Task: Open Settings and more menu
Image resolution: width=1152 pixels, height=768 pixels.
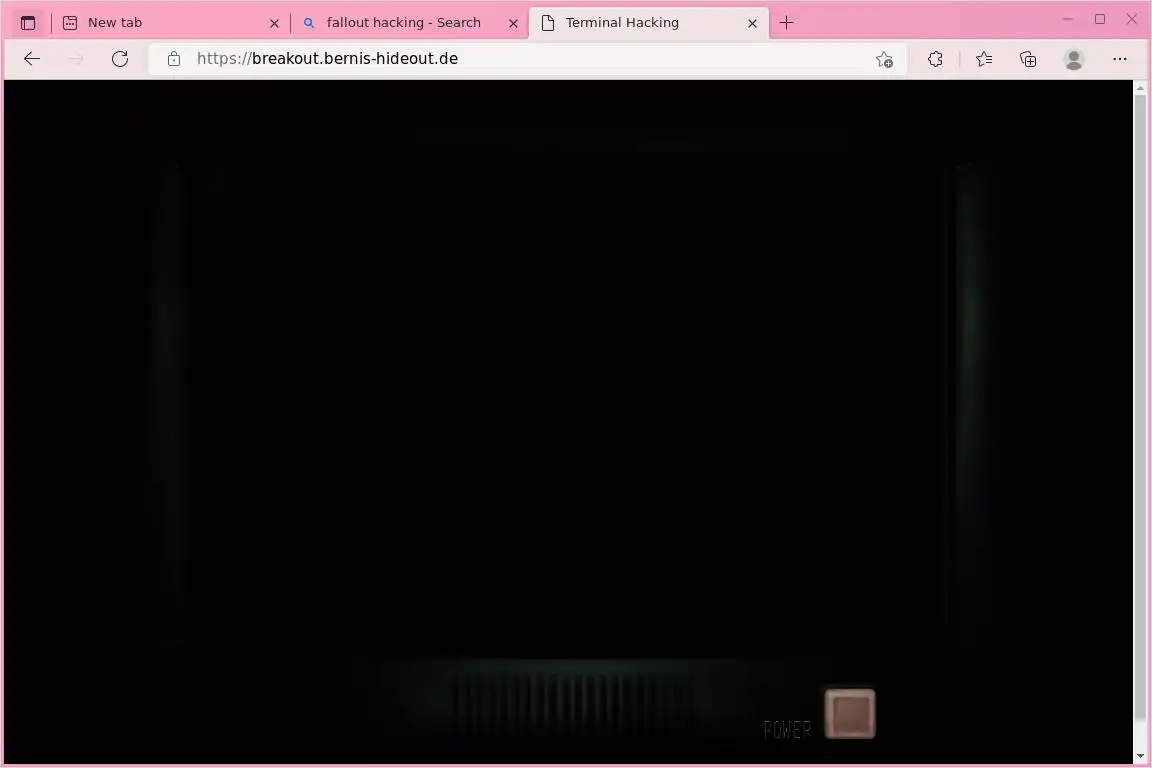Action: point(1120,60)
